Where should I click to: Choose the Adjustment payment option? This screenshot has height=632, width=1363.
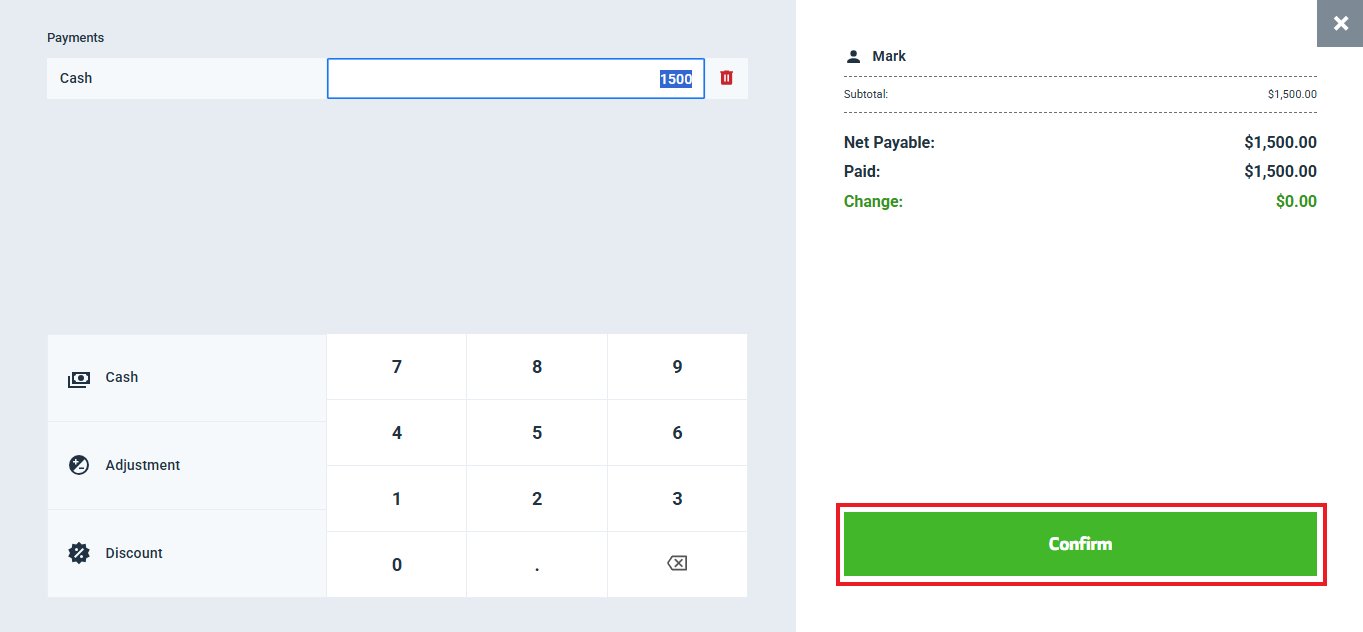tap(187, 466)
